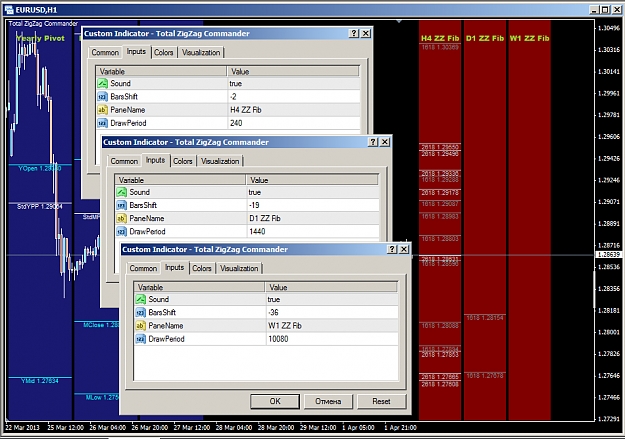This screenshot has height=439, width=625.
Task: Select Inputs tab in the front dialog
Action: (175, 268)
